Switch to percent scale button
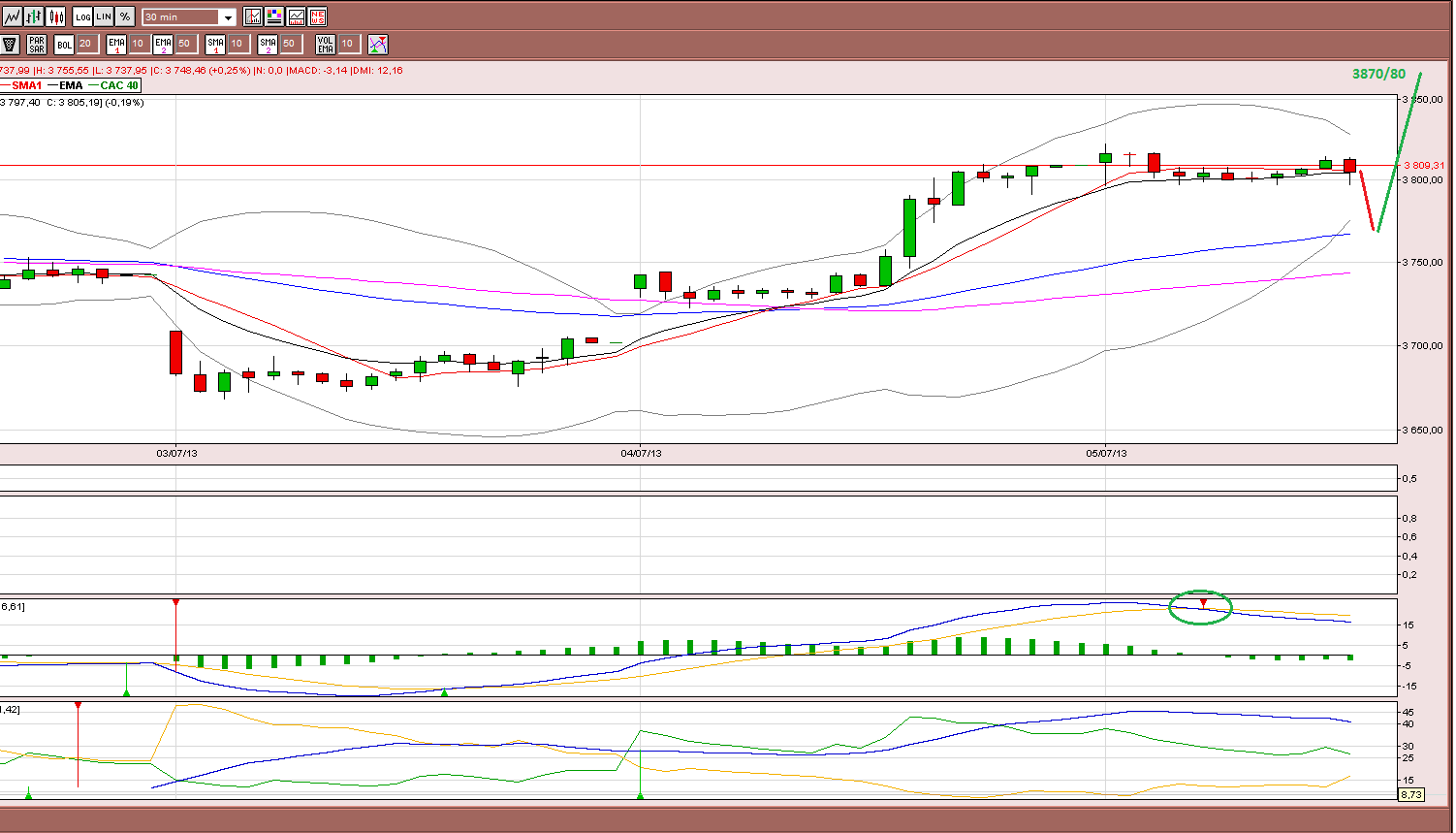 (x=125, y=16)
